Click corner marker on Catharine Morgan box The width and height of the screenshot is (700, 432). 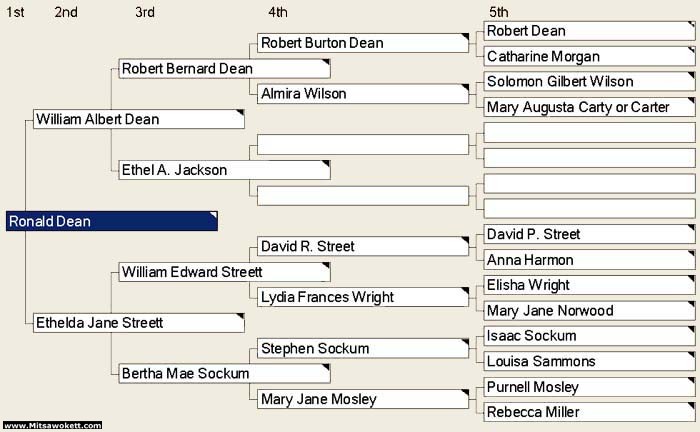692,50
